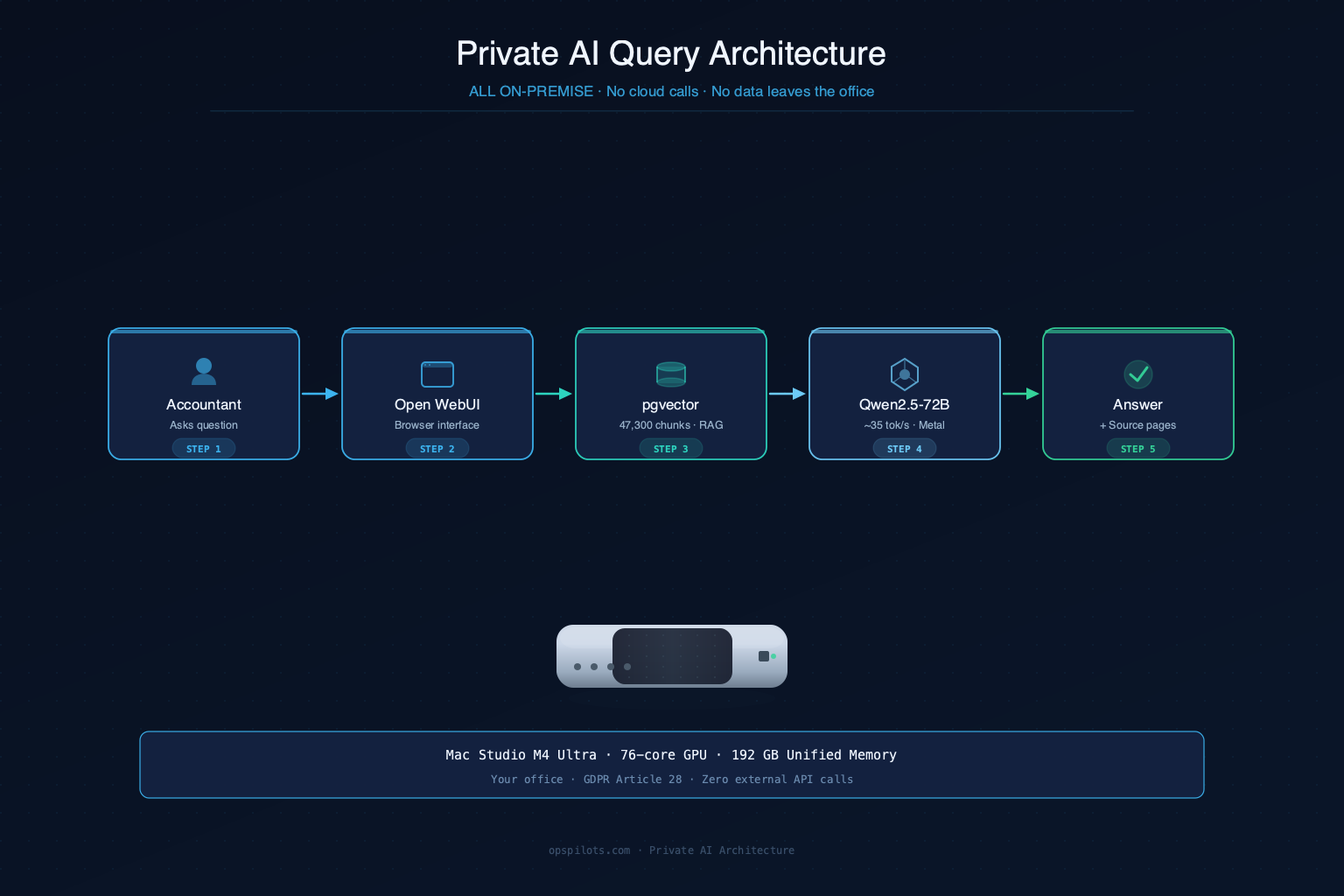Select the STEP 4 badge
1344x896 pixels.
click(905, 449)
